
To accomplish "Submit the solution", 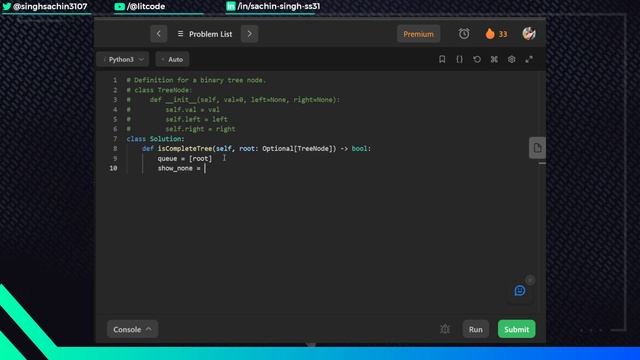I will point(516,329).
